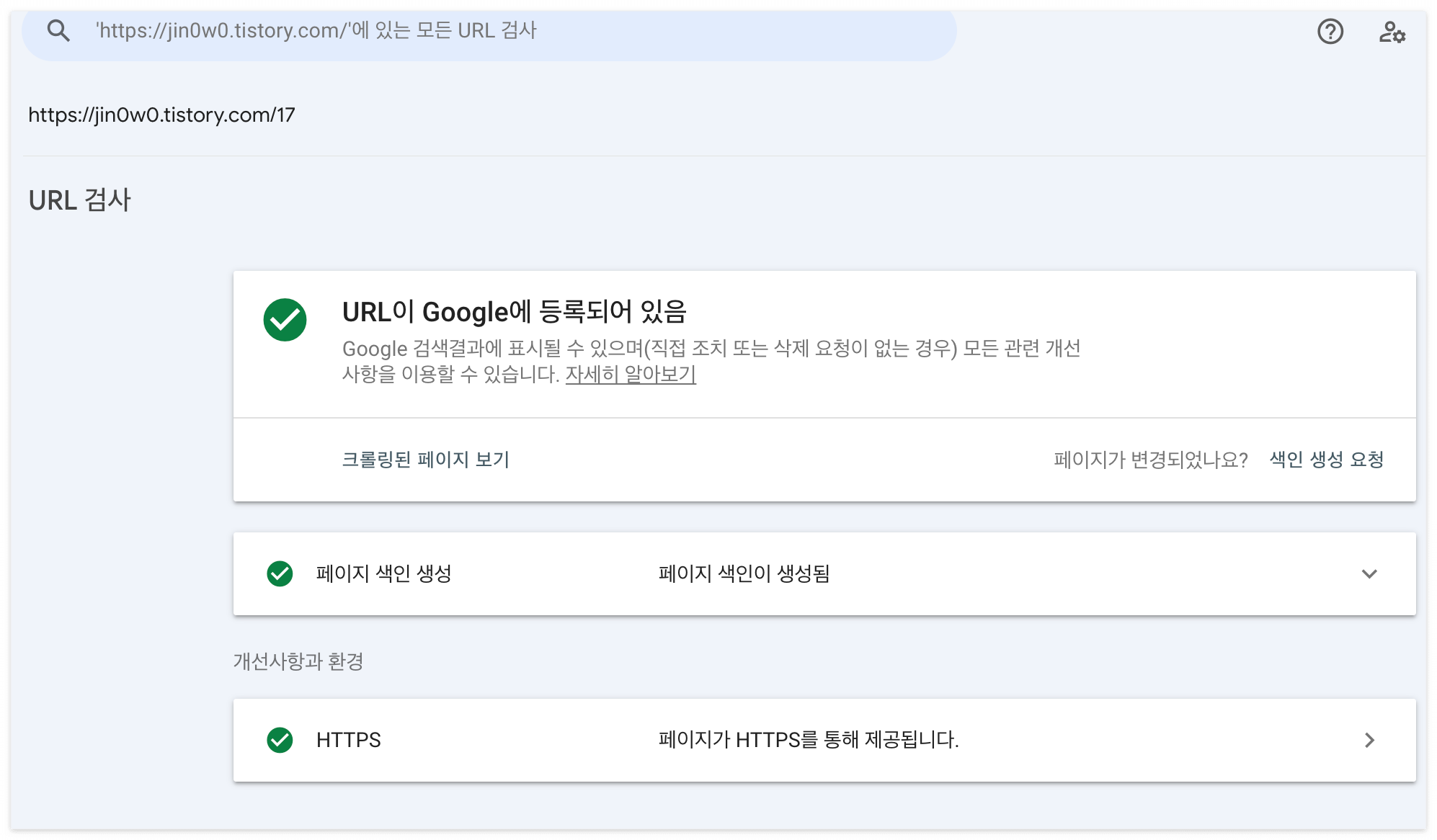Click green check next to HTTPS

[x=280, y=740]
